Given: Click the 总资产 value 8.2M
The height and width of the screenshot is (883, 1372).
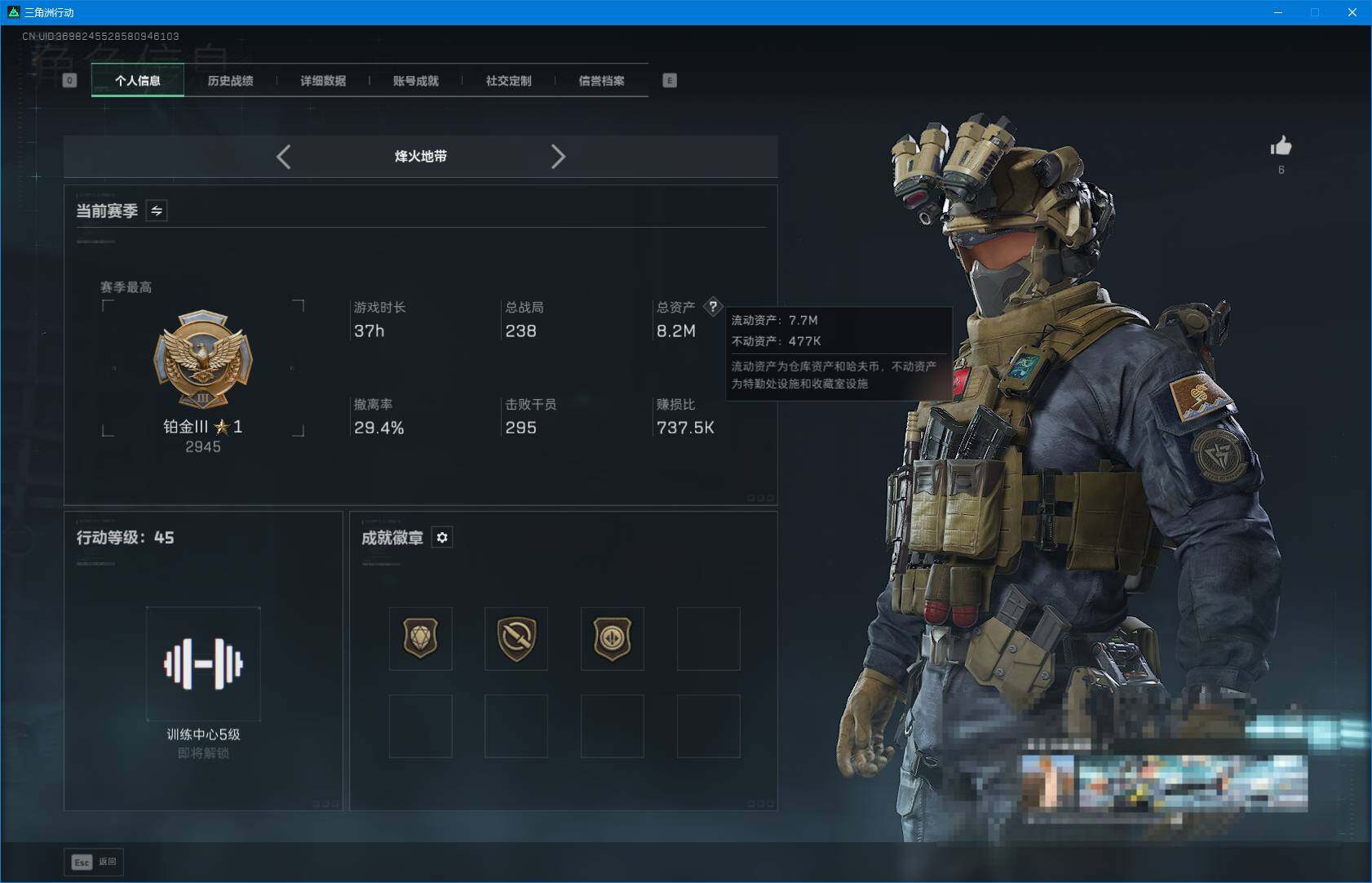Looking at the screenshot, I should click(x=676, y=331).
